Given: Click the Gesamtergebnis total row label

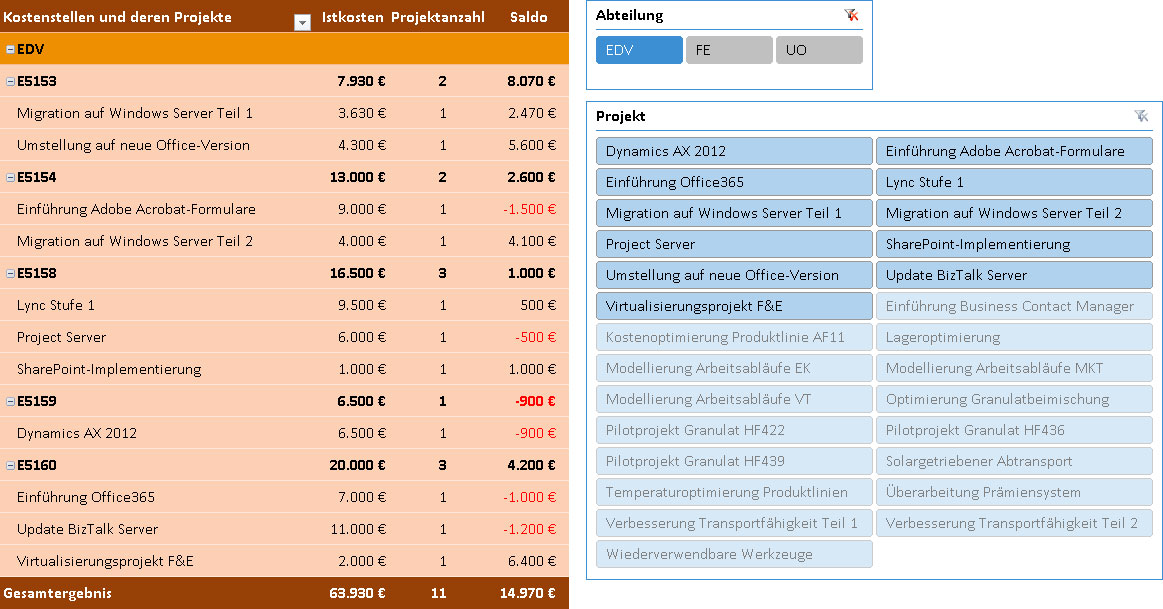Looking at the screenshot, I should (x=57, y=593).
